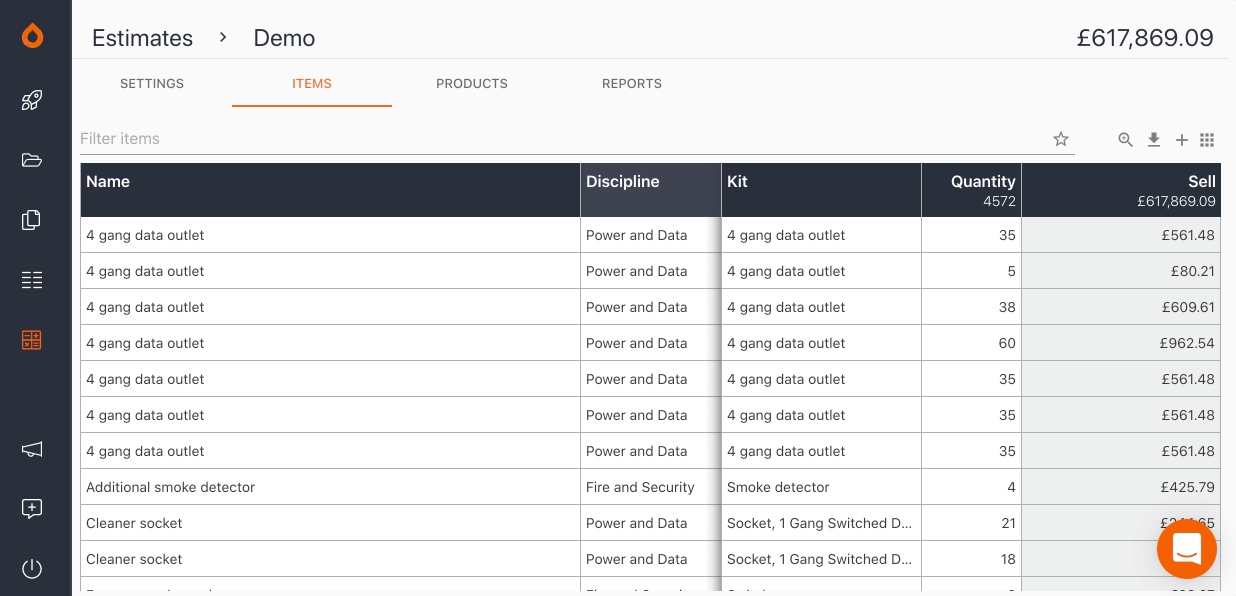The image size is (1236, 596).
Task: Sort by Kit column header
Action: tap(821, 190)
